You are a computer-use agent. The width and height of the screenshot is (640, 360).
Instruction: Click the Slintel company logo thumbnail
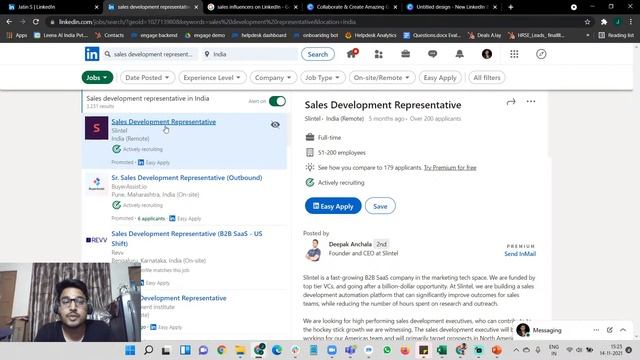[x=96, y=128]
